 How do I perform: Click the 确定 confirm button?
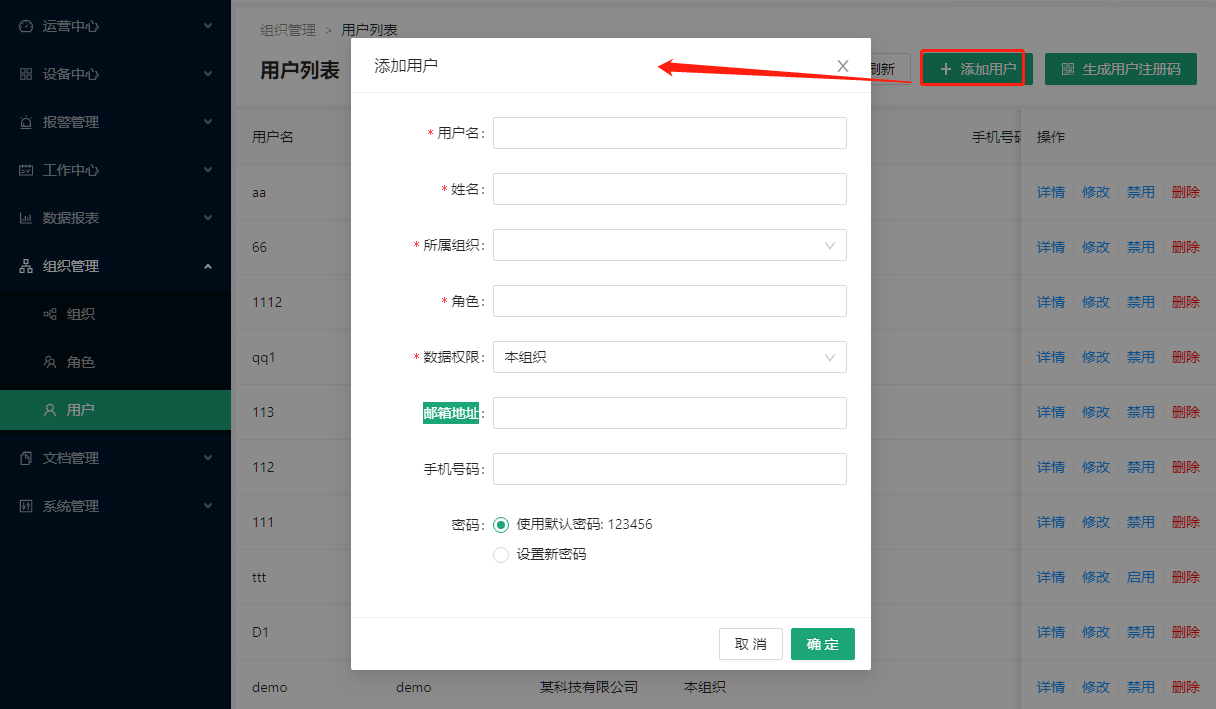tap(822, 644)
